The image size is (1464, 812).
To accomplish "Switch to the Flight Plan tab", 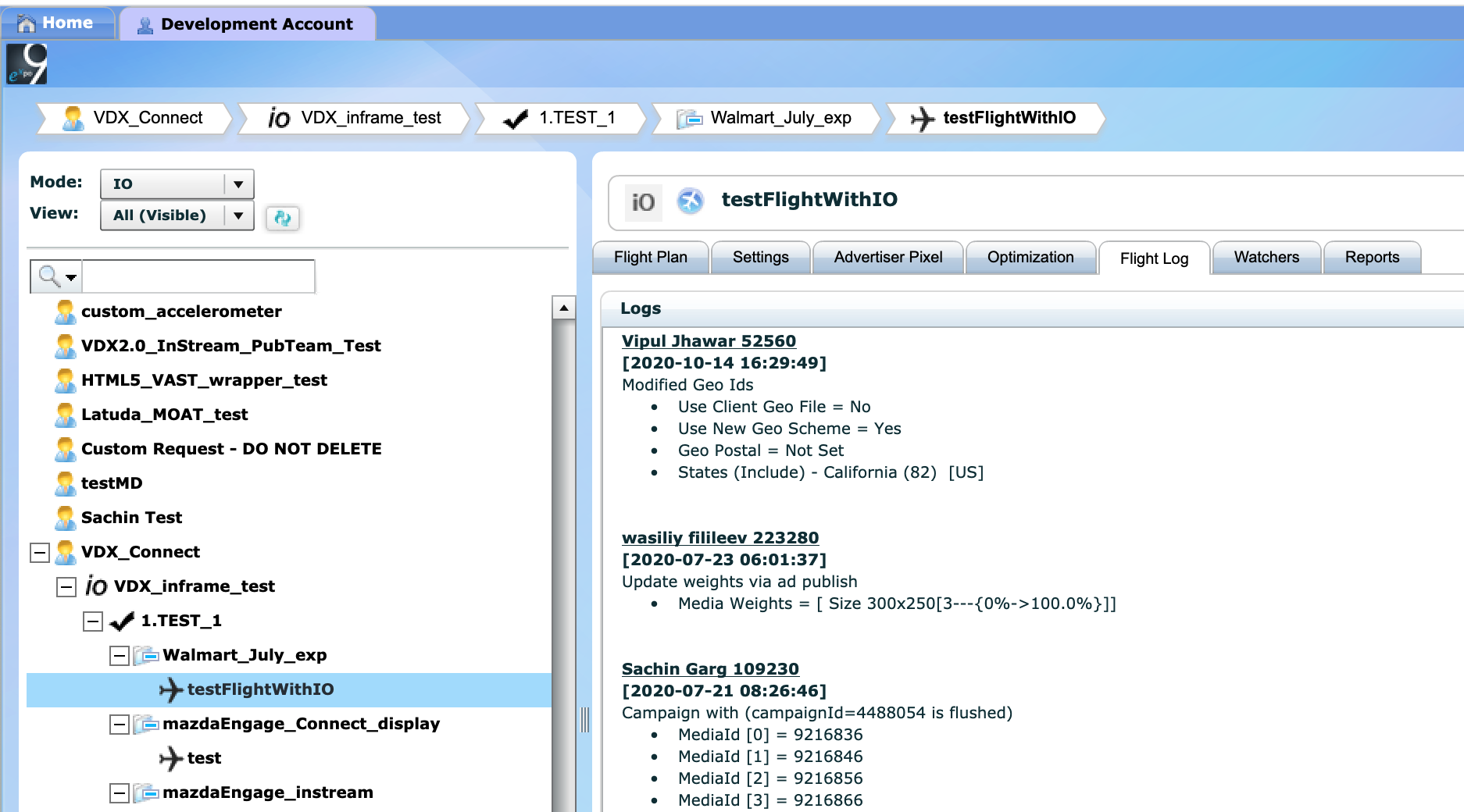I will (x=650, y=258).
